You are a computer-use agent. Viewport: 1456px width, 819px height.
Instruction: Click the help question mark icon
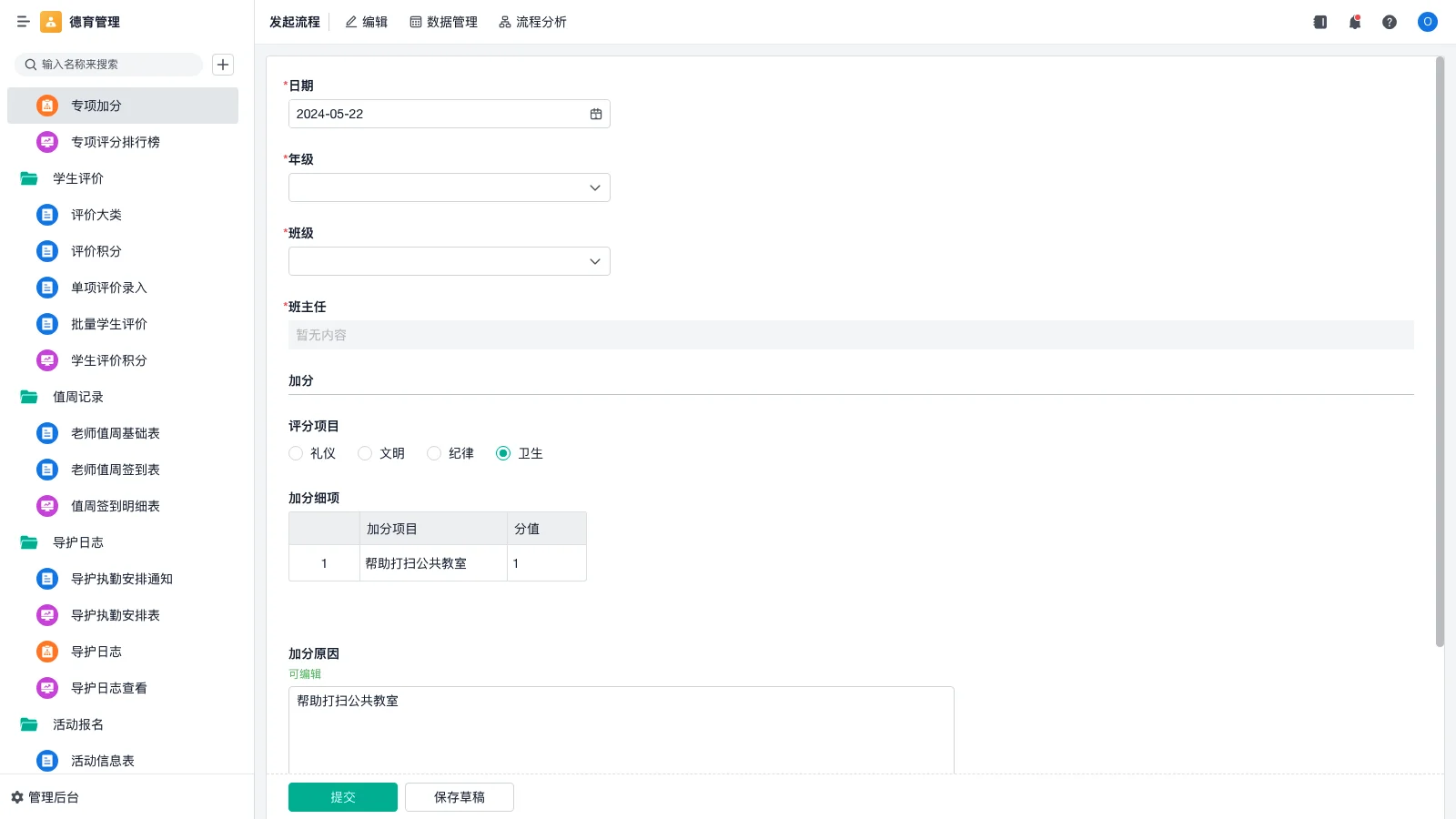point(1390,22)
